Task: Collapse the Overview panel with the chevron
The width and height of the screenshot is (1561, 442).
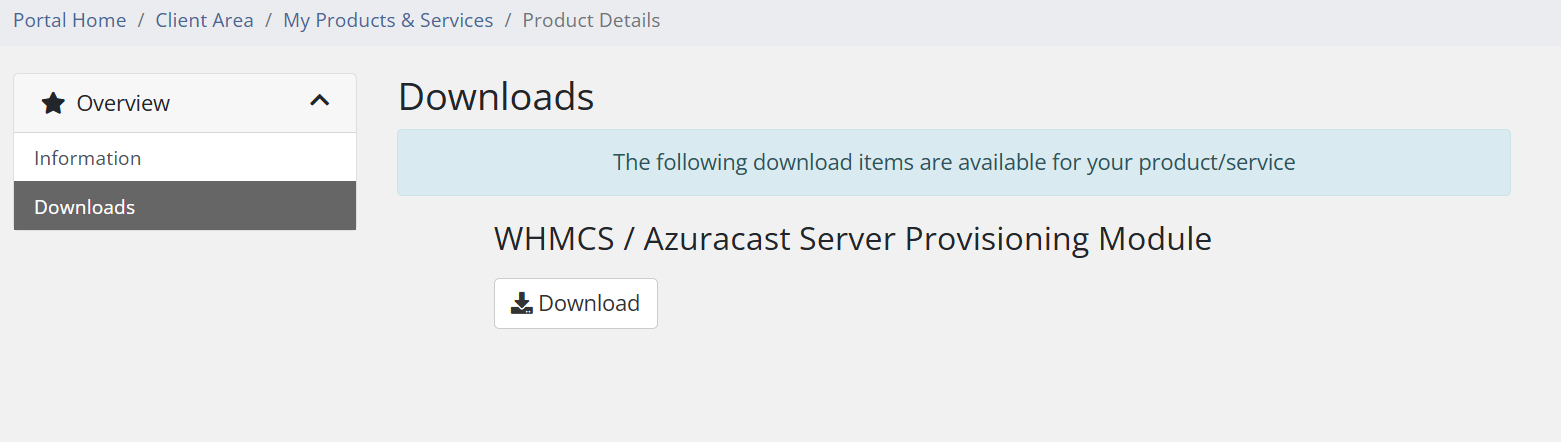Action: pyautogui.click(x=320, y=100)
